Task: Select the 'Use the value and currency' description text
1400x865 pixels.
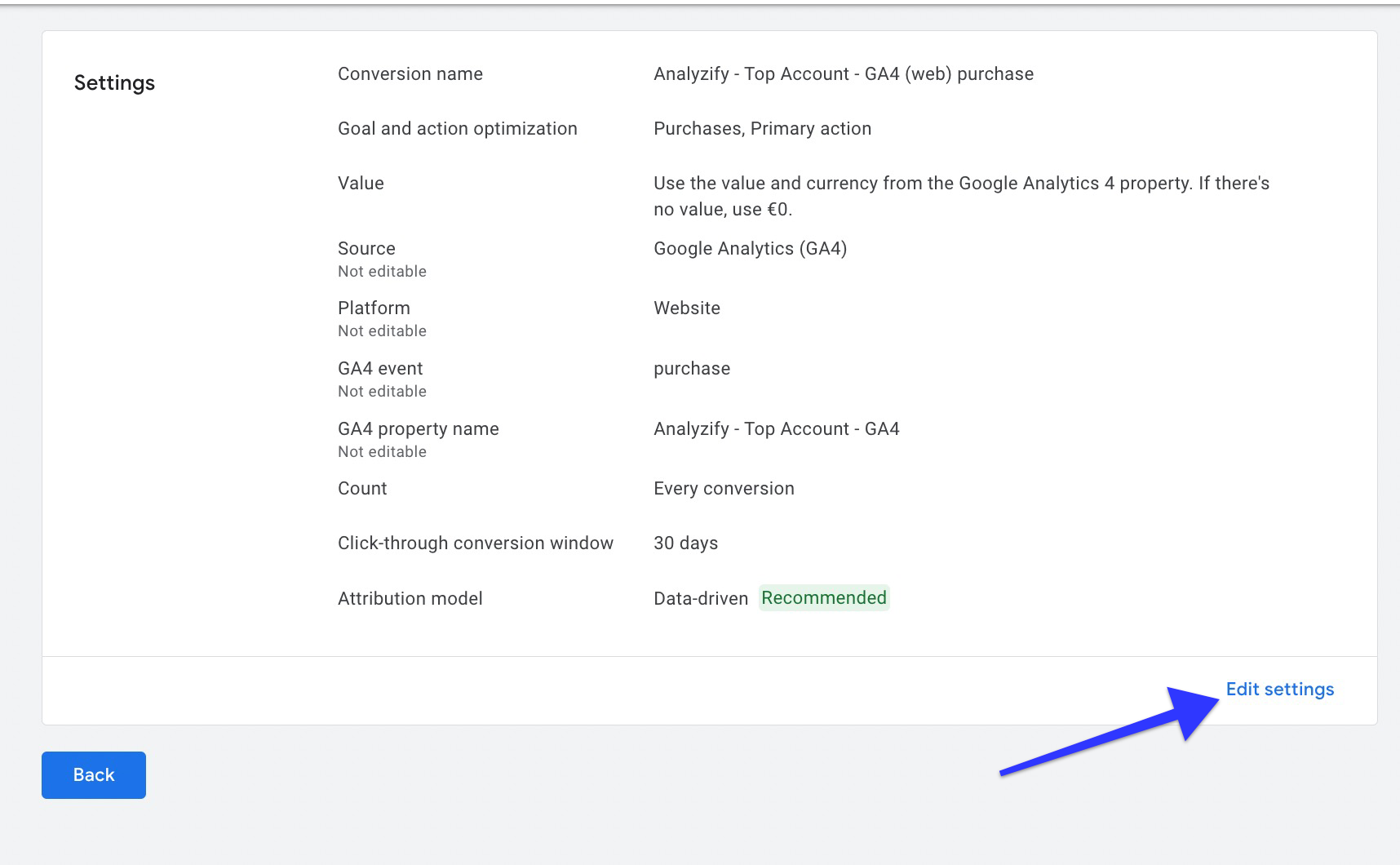Action: tap(962, 197)
